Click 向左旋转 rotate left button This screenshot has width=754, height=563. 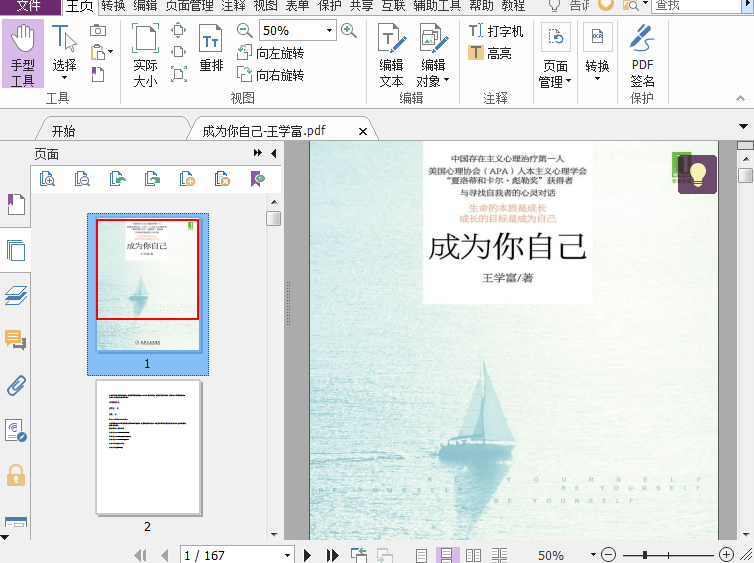tap(270, 53)
